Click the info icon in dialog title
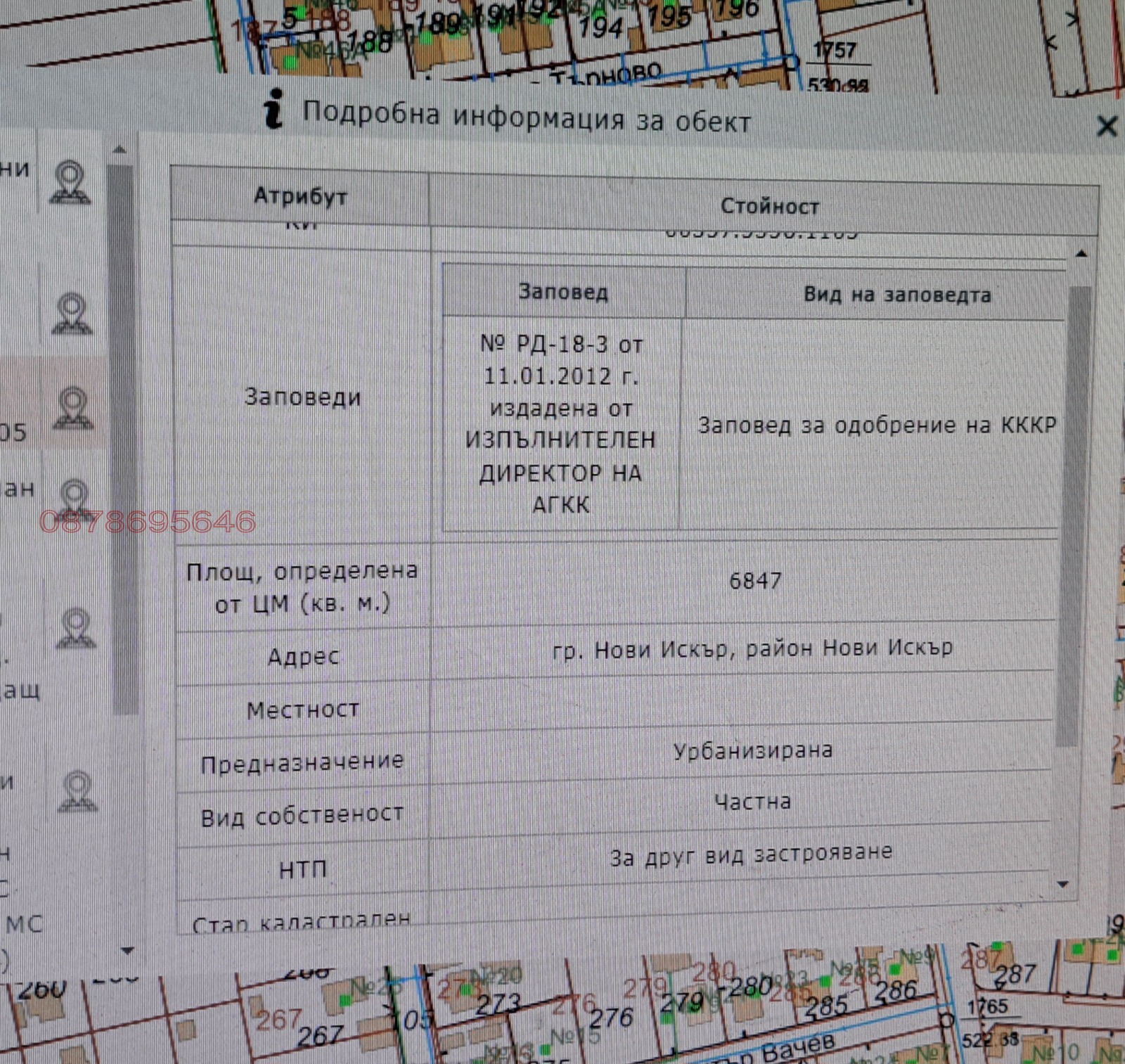 pos(274,109)
